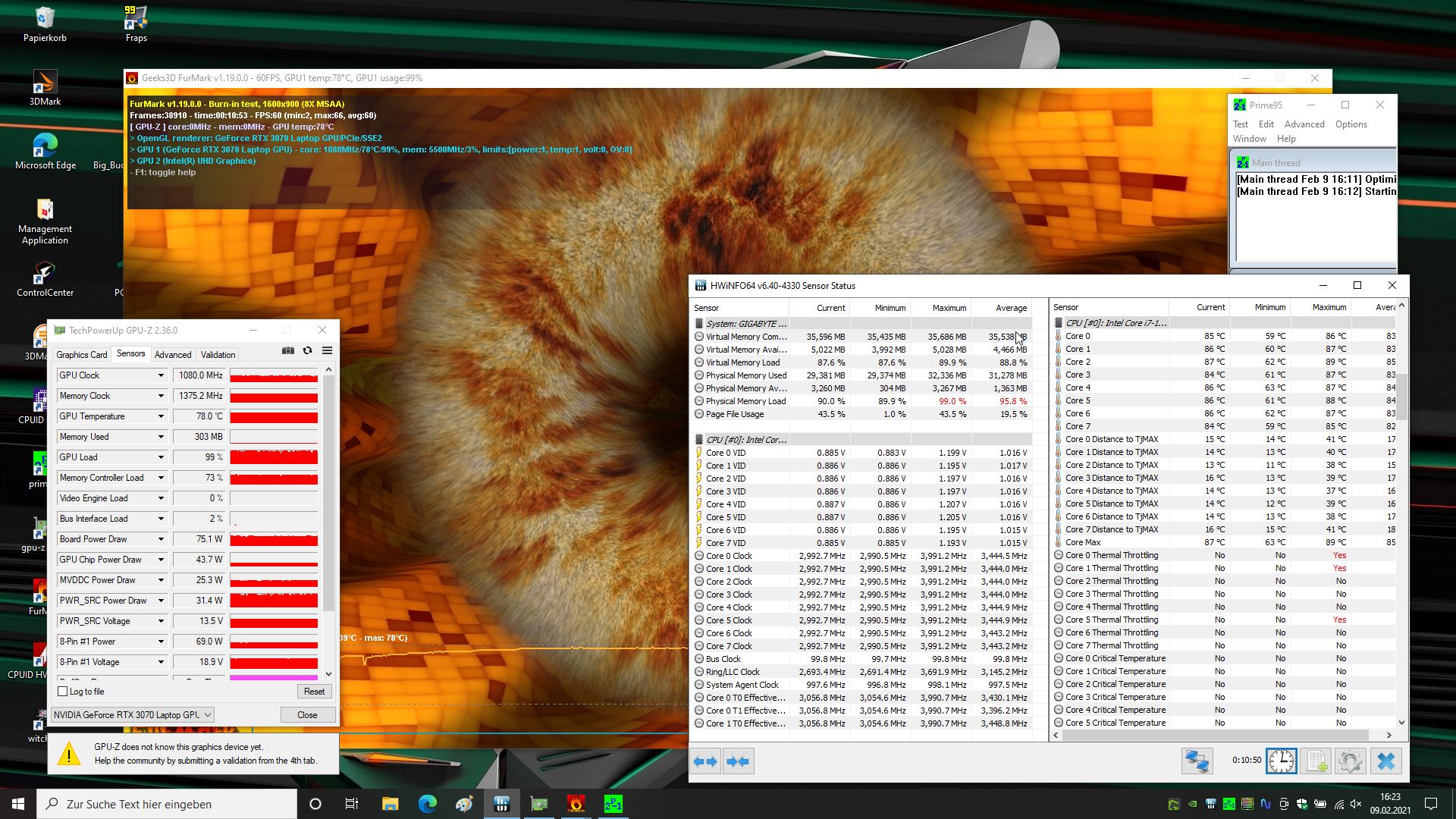The image size is (1456, 819).
Task: Click the clock reset timer icon
Action: point(1281,761)
